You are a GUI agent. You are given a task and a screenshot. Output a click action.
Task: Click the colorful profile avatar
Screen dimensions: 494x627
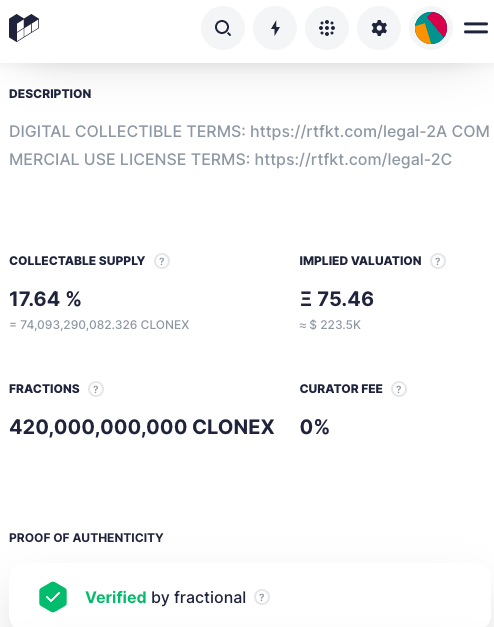coord(431,28)
